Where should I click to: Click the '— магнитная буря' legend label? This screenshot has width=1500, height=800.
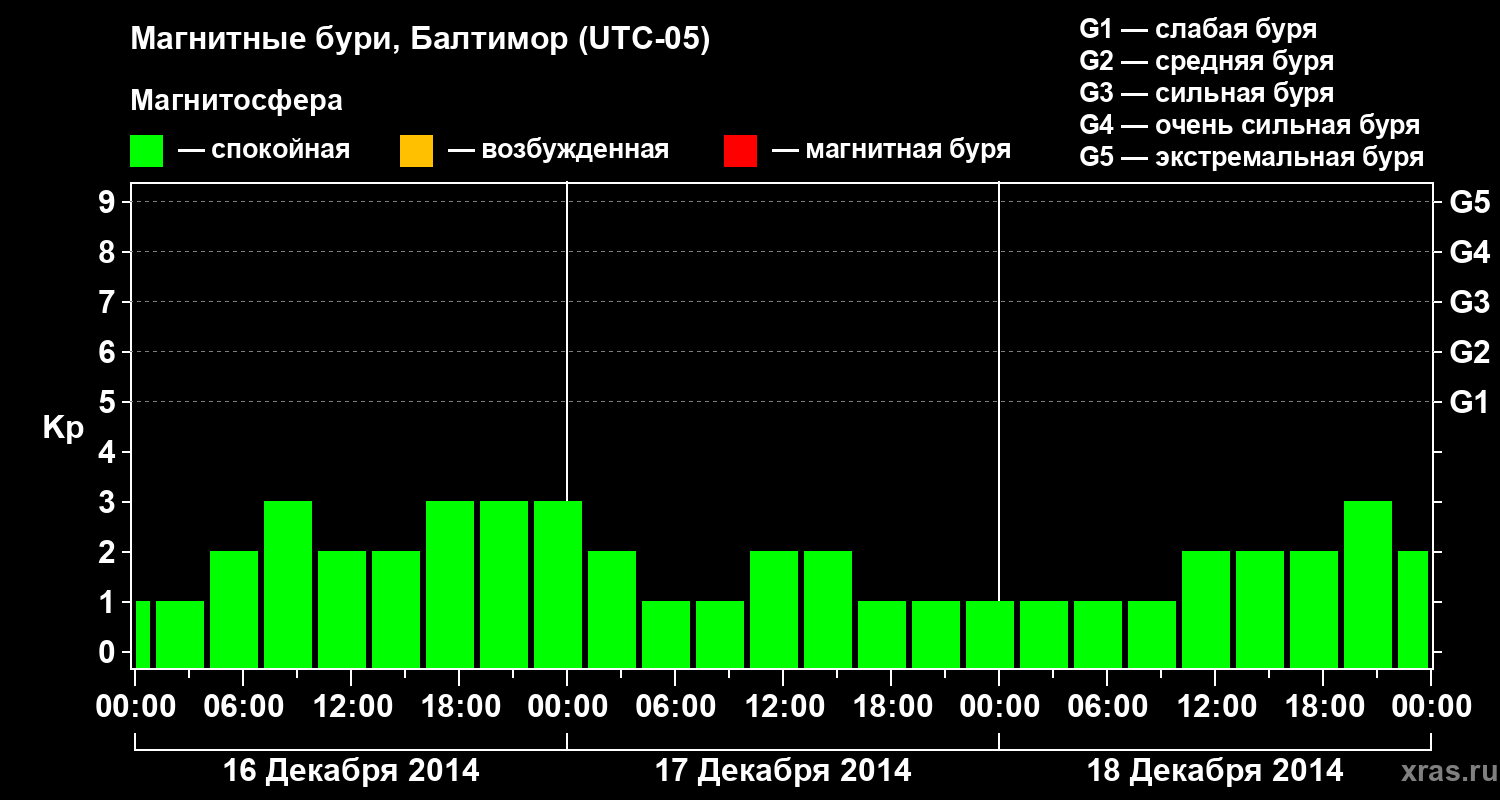[891, 150]
